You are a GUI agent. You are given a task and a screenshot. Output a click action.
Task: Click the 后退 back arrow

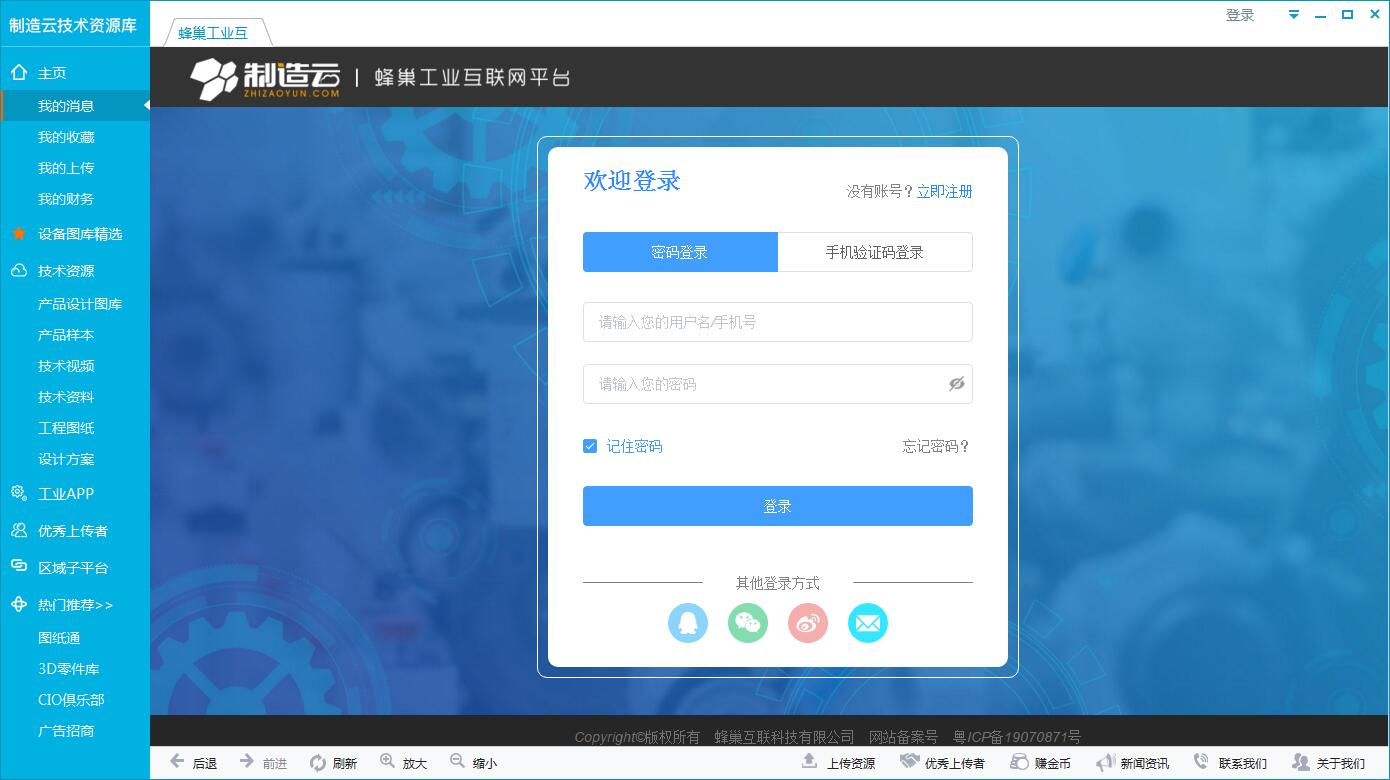[194, 763]
